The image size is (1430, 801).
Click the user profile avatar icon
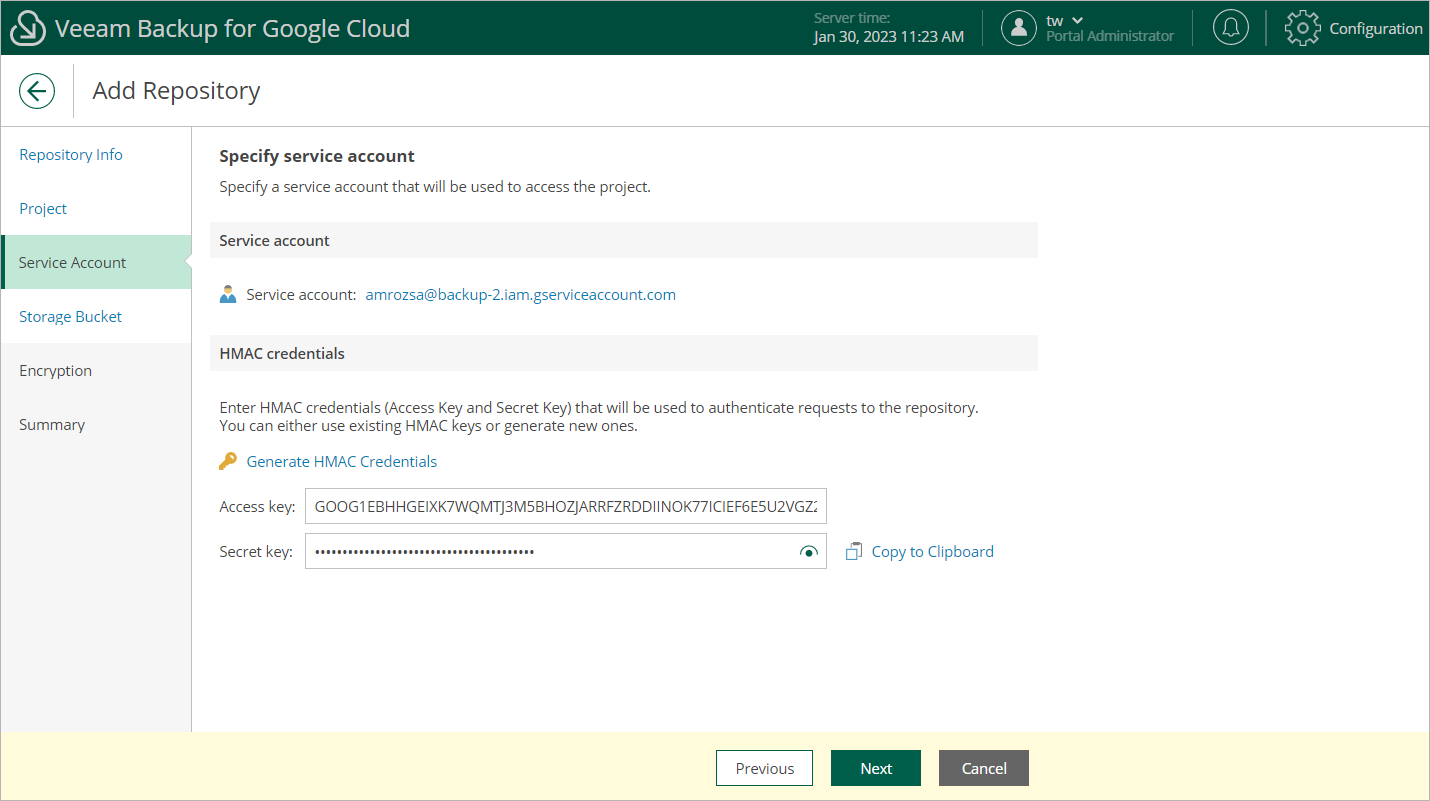(x=1018, y=28)
